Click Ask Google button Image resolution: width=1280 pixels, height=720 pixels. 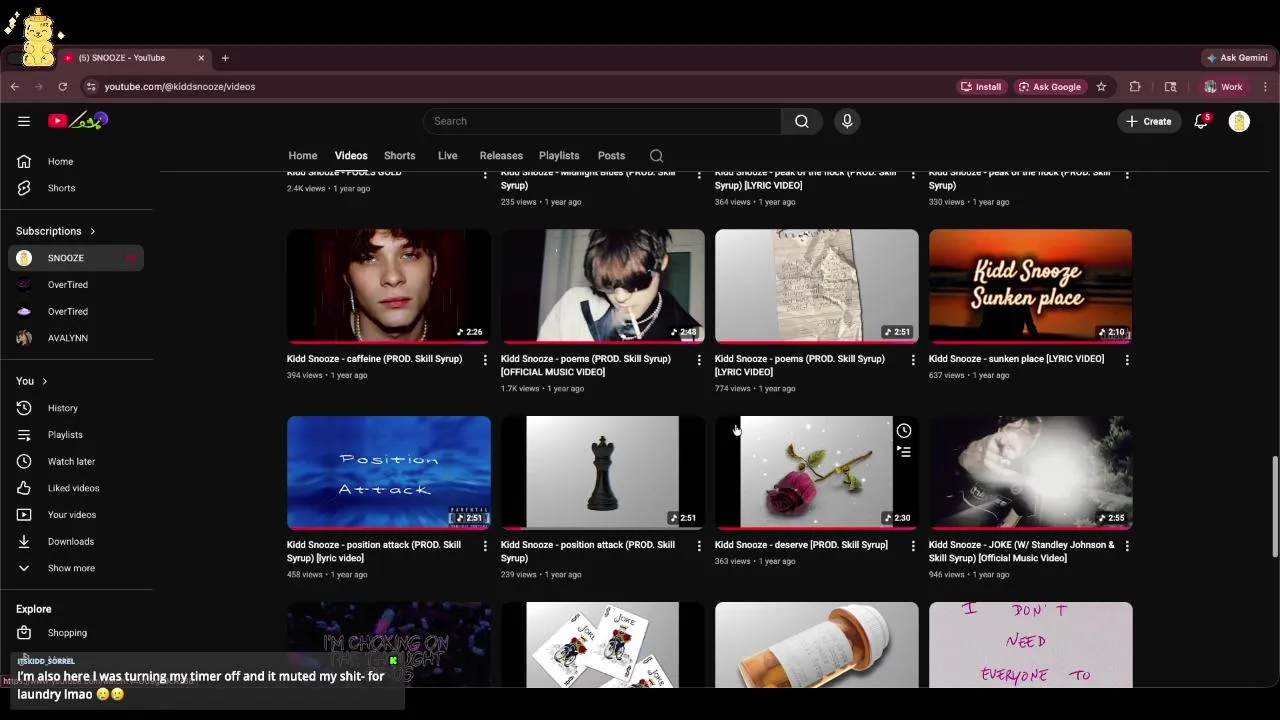[1049, 87]
